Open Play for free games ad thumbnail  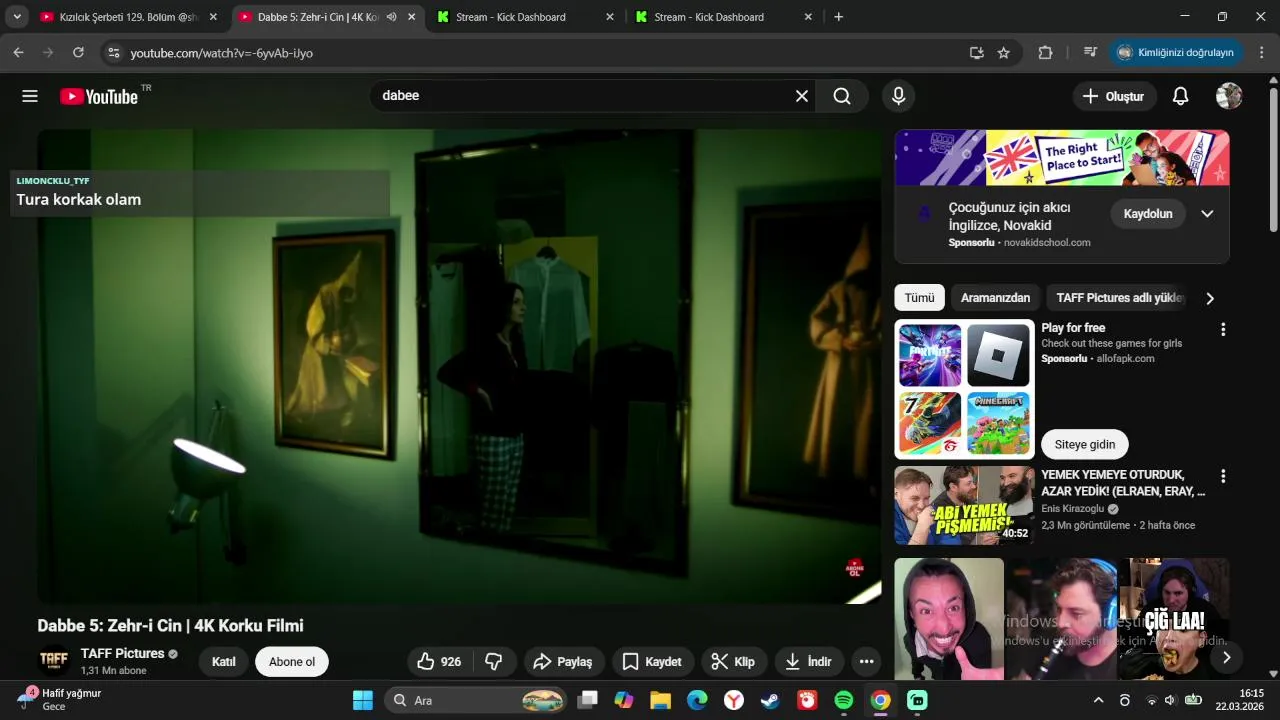point(964,389)
